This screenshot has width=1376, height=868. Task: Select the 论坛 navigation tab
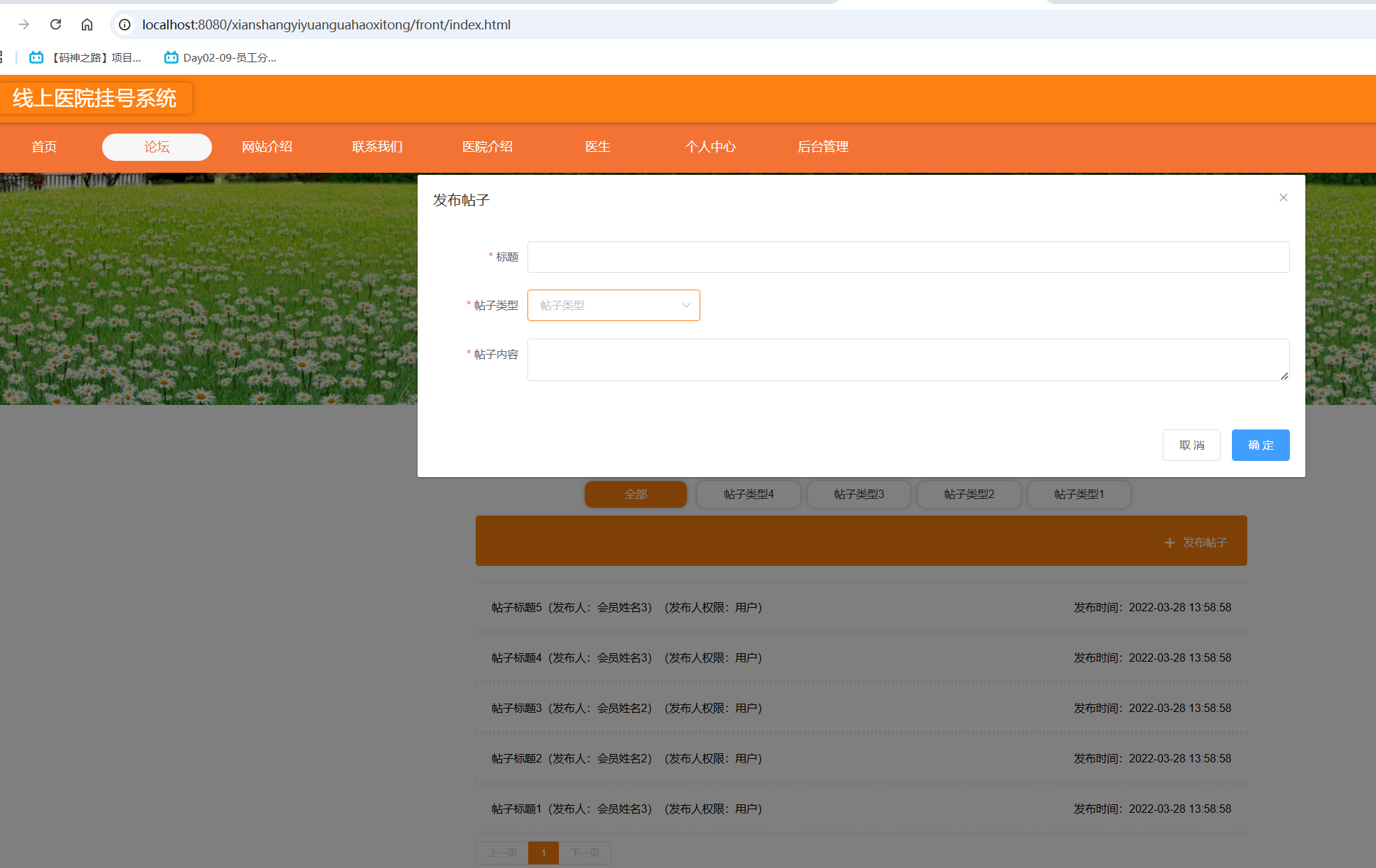click(x=157, y=147)
